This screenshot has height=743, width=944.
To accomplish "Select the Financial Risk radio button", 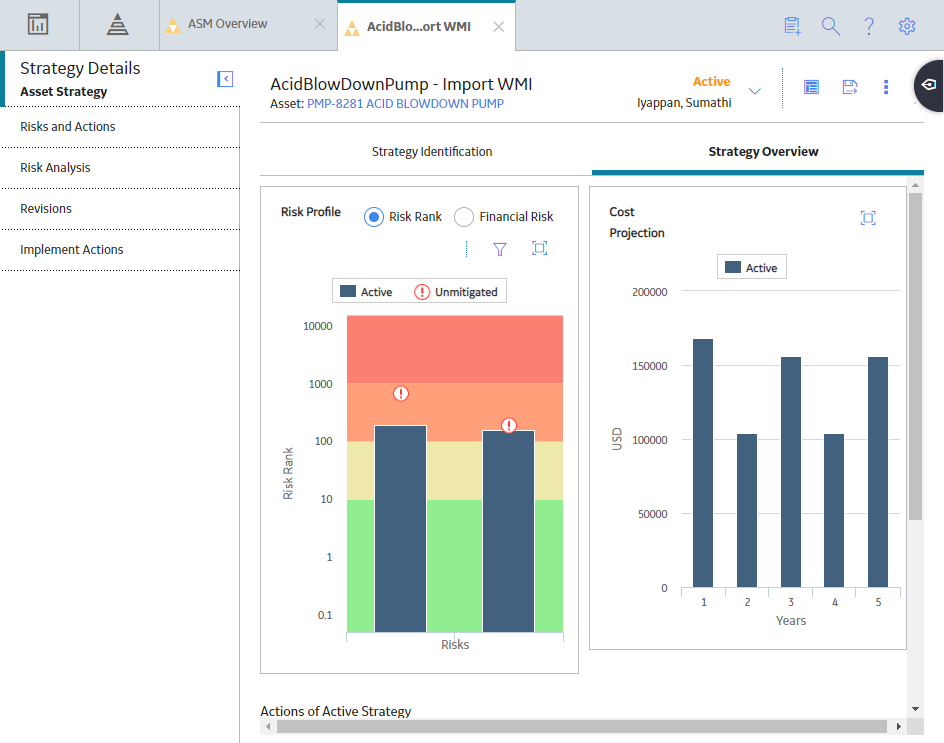I will (464, 217).
